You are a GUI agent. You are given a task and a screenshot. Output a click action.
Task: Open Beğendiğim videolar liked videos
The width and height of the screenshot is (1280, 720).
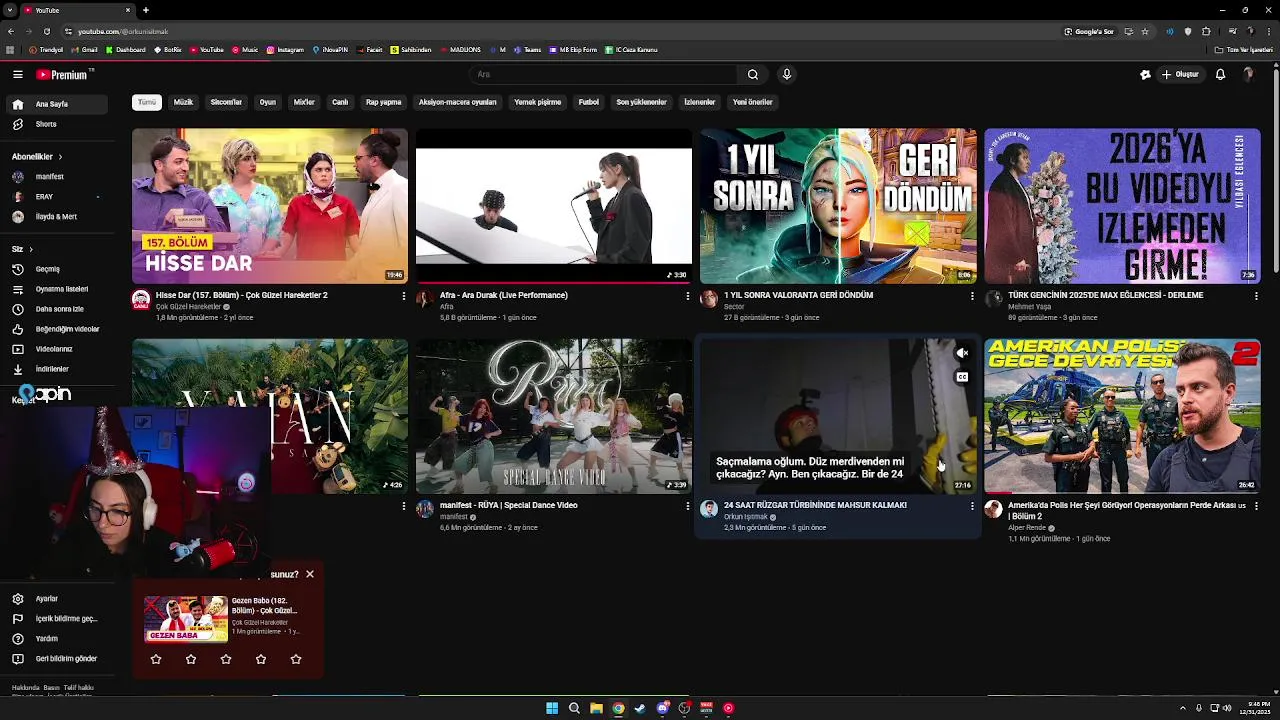click(57, 329)
